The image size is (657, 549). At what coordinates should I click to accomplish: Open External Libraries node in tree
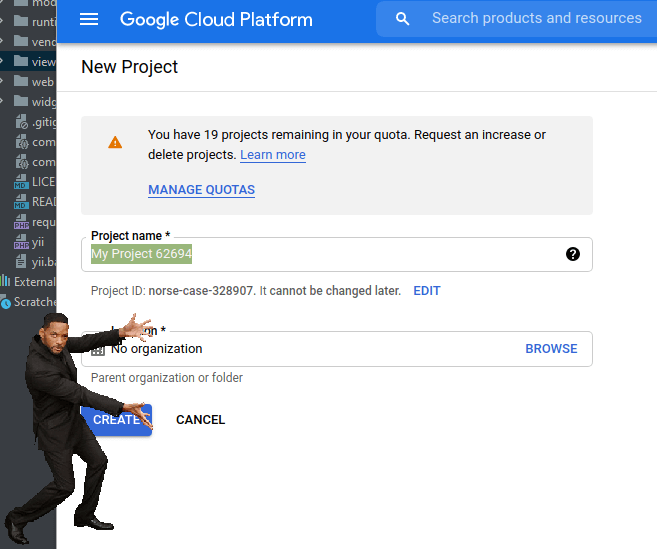pos(28,282)
